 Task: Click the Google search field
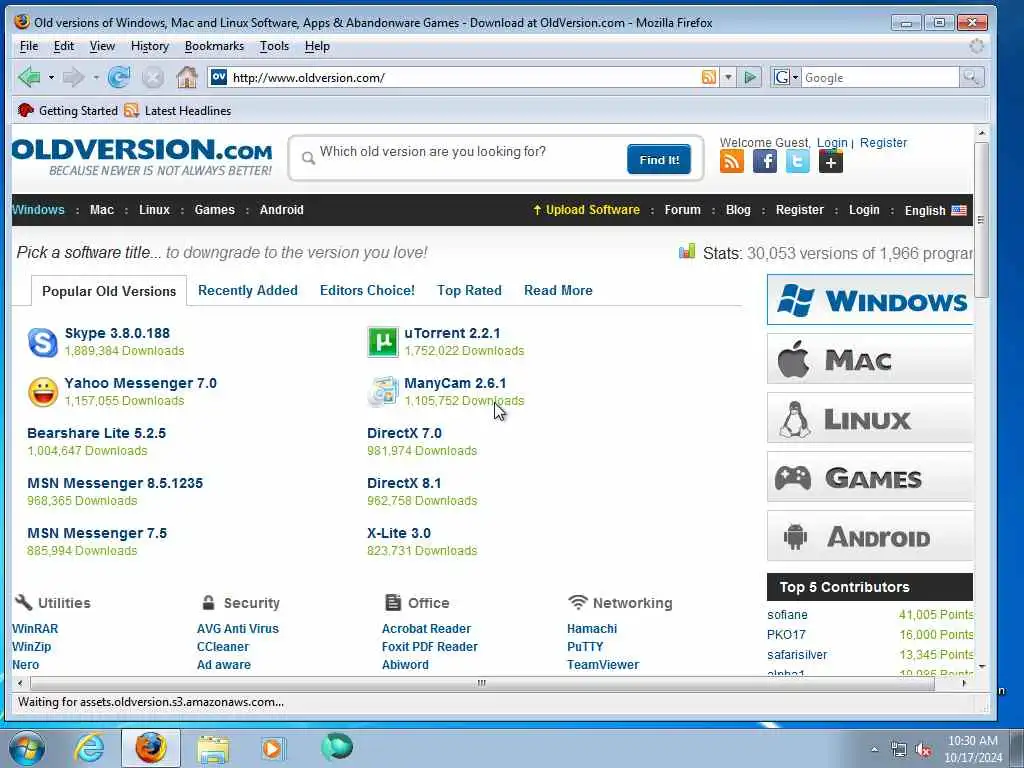pyautogui.click(x=880, y=77)
